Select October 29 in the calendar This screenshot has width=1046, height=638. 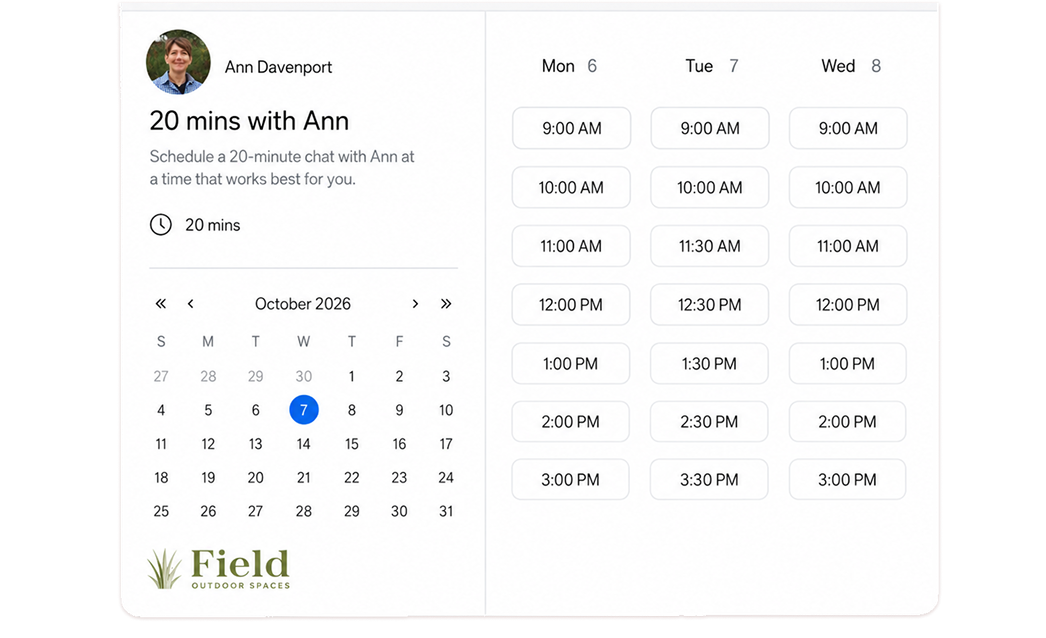click(x=352, y=511)
